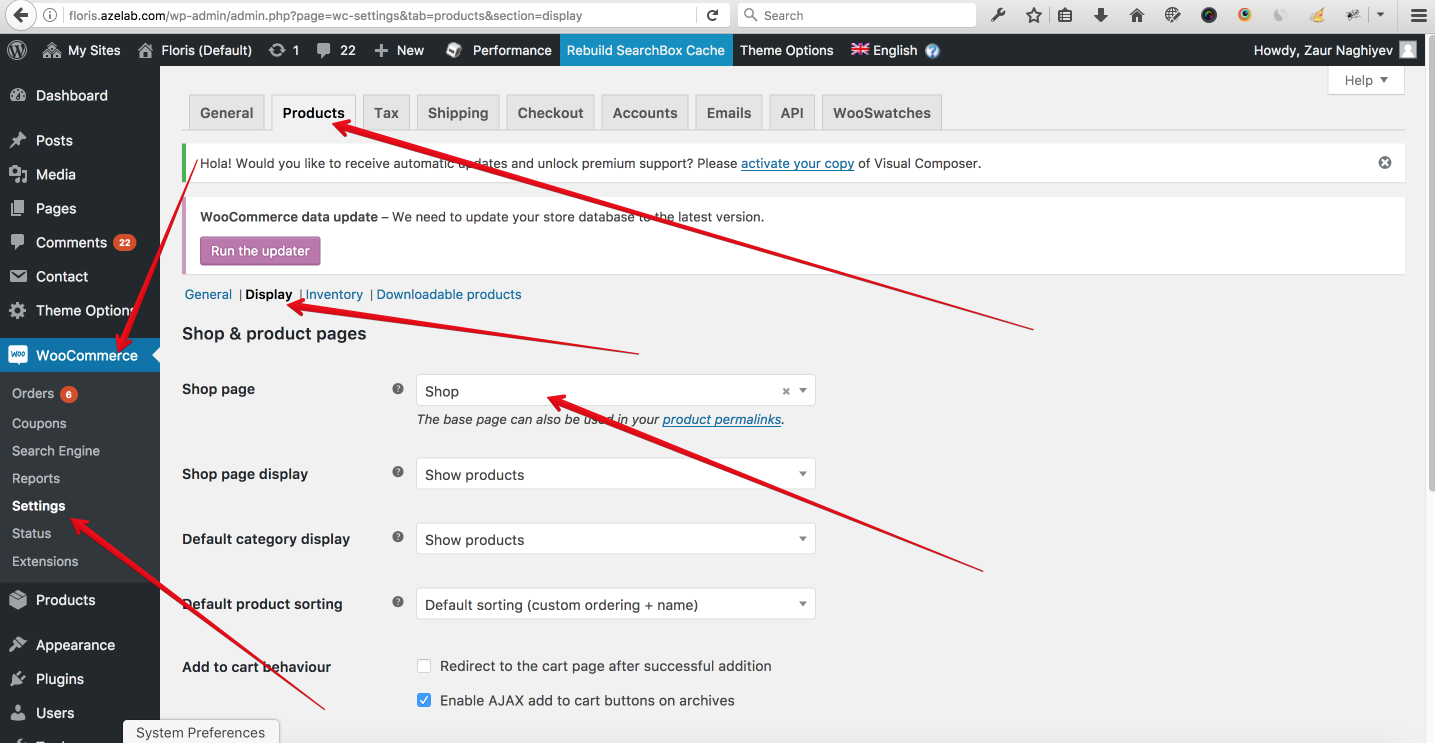Open the bookmarks list clipboard icon

click(x=1065, y=15)
